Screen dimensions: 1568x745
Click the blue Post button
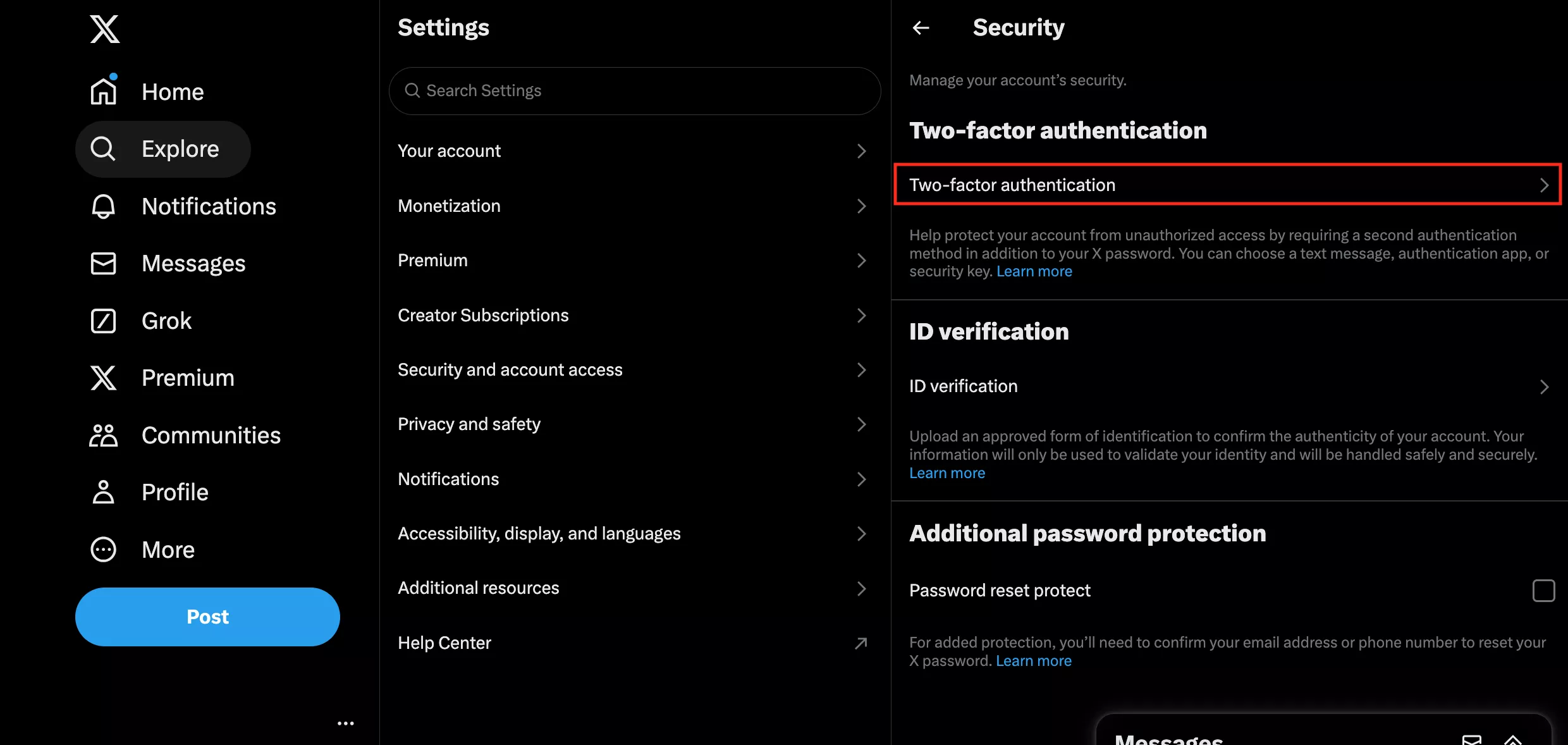pyautogui.click(x=207, y=617)
